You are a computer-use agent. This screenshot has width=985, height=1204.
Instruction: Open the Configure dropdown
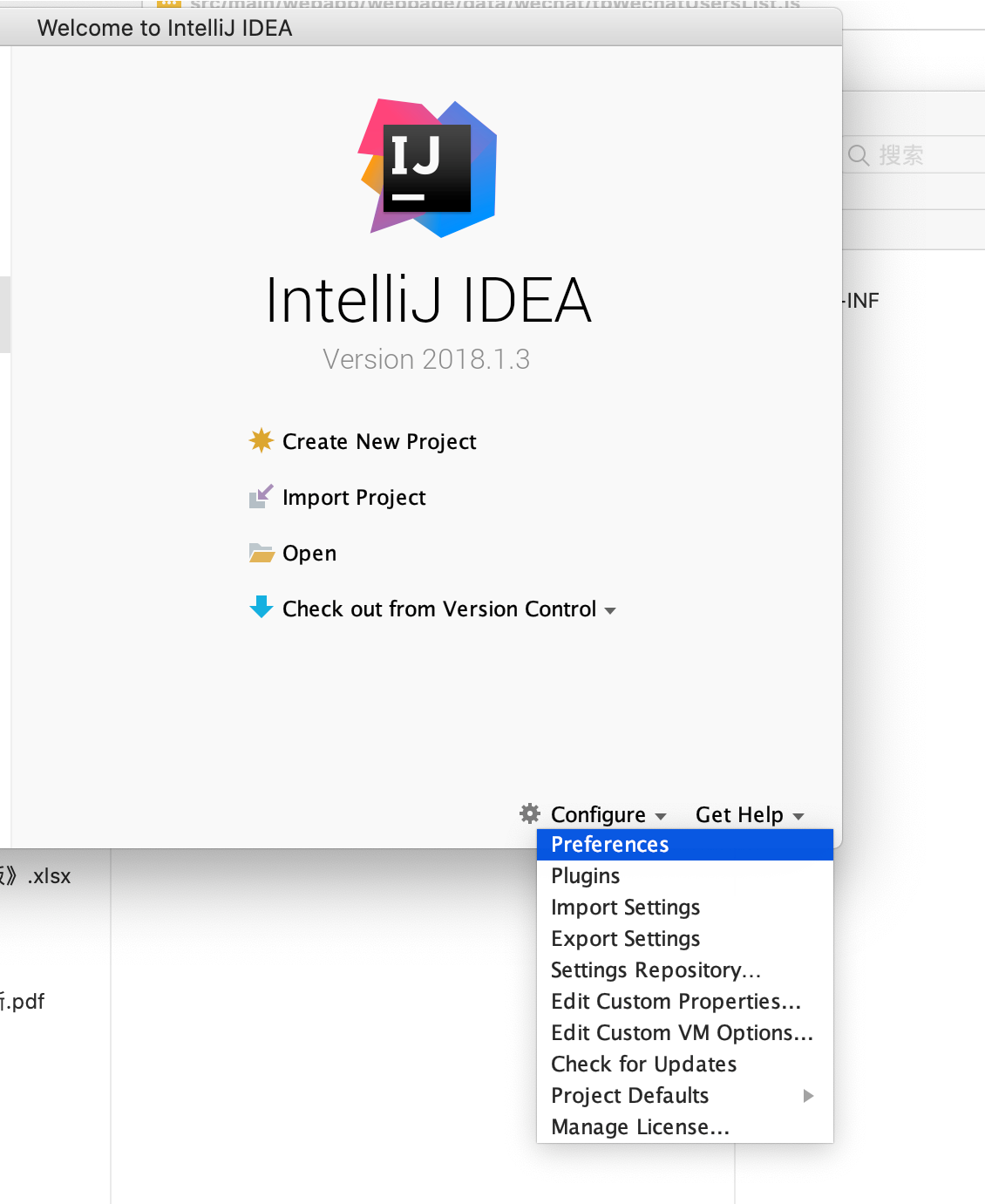[x=608, y=814]
